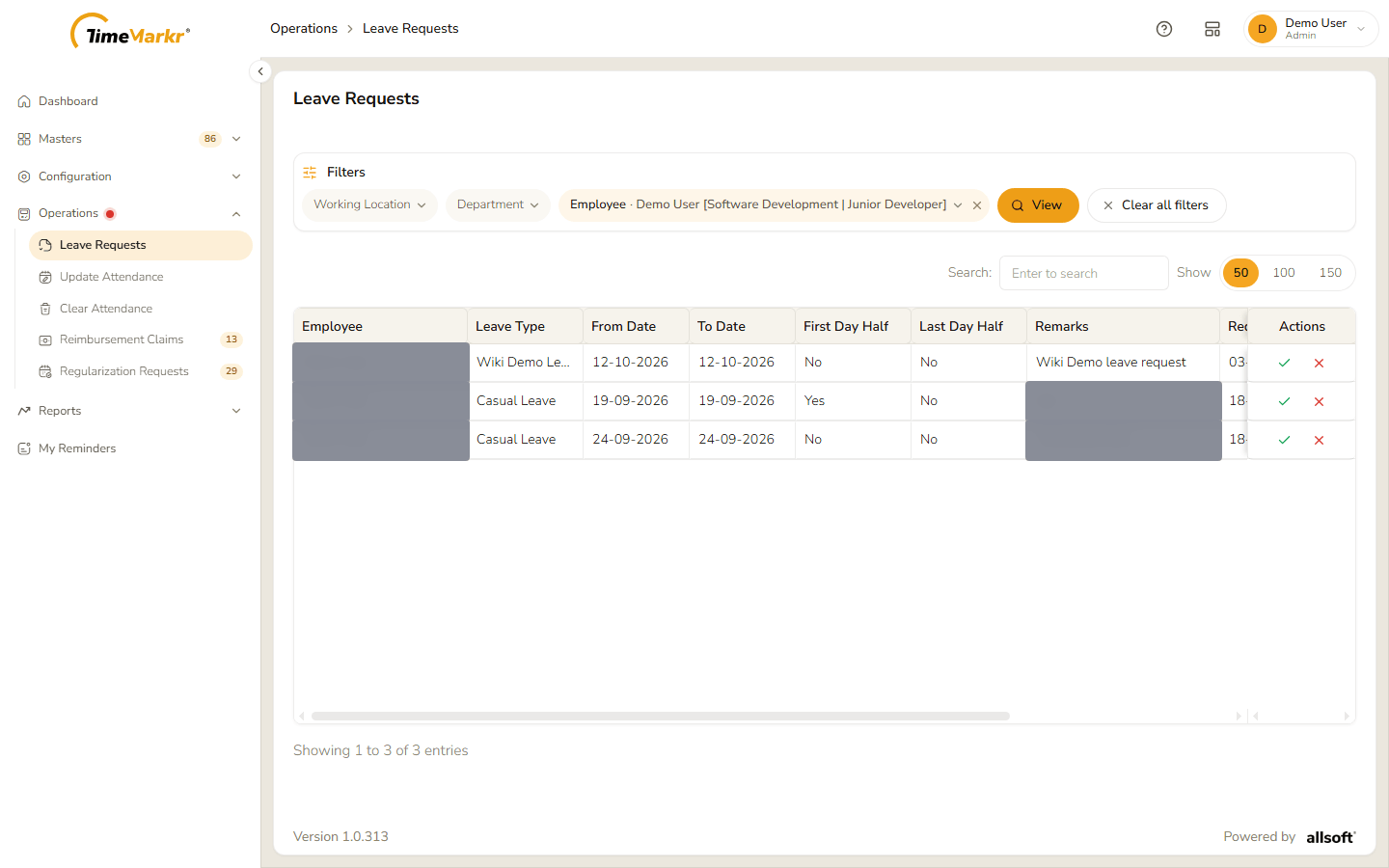The width and height of the screenshot is (1389, 868).
Task: Sort by the Leave Type column header
Action: tap(525, 326)
